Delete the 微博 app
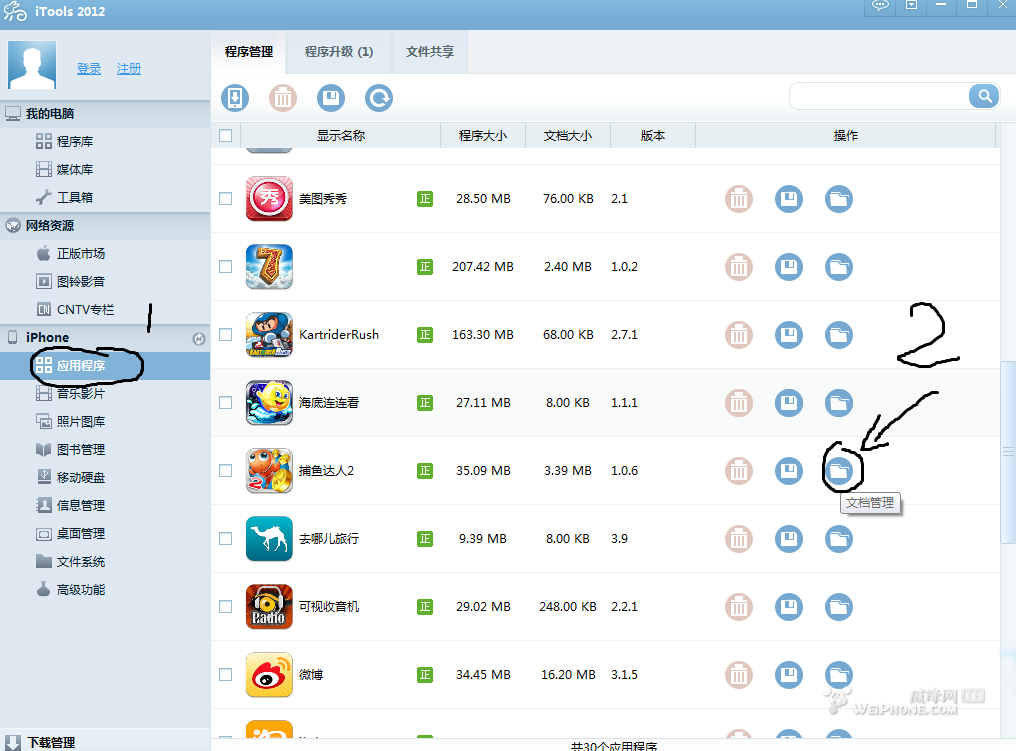The height and width of the screenshot is (751, 1016). click(x=739, y=675)
